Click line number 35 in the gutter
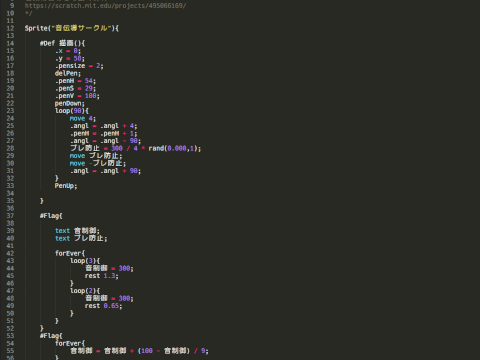The width and height of the screenshot is (480, 360). [x=10, y=201]
